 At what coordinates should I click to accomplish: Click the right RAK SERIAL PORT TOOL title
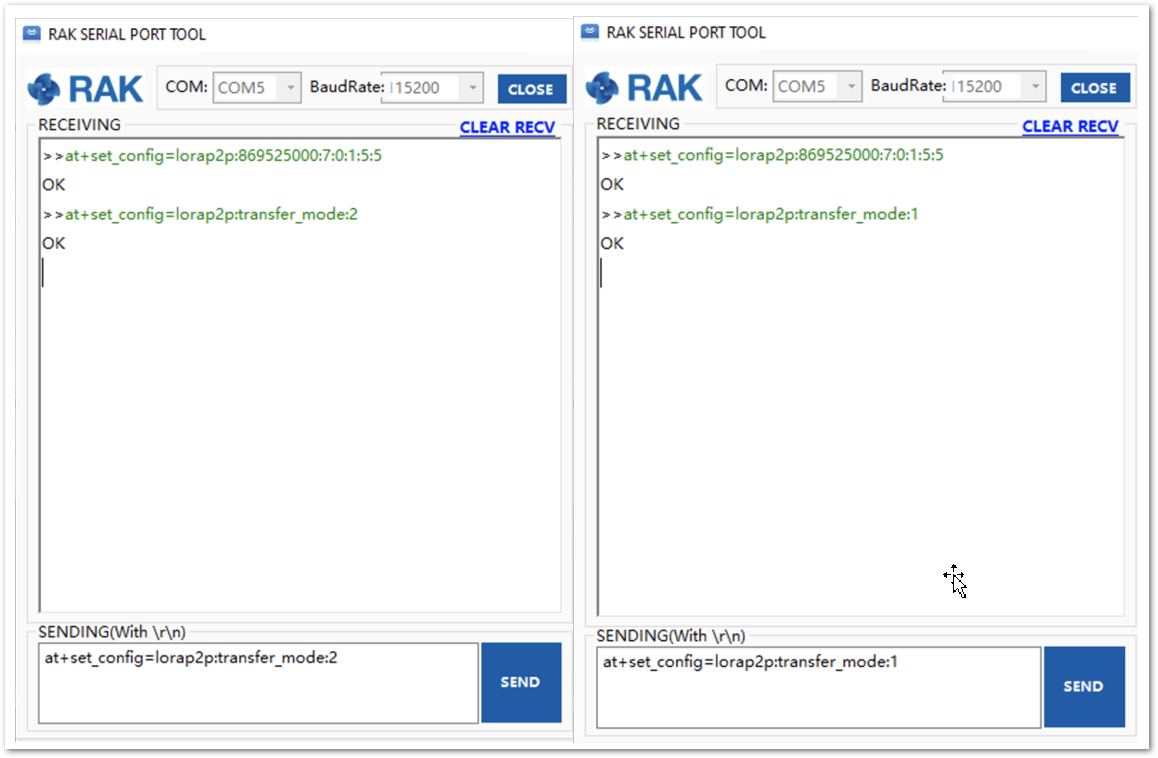click(686, 33)
